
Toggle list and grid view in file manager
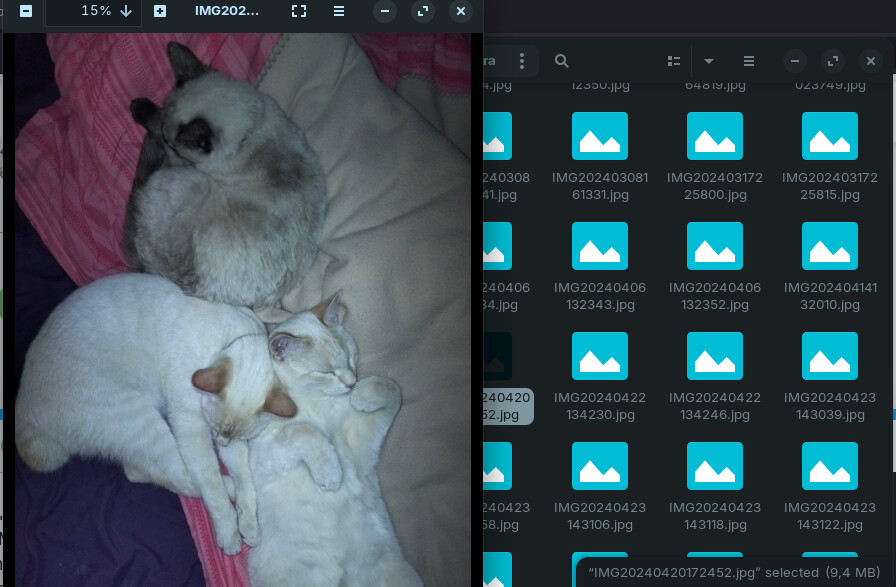[x=674, y=61]
